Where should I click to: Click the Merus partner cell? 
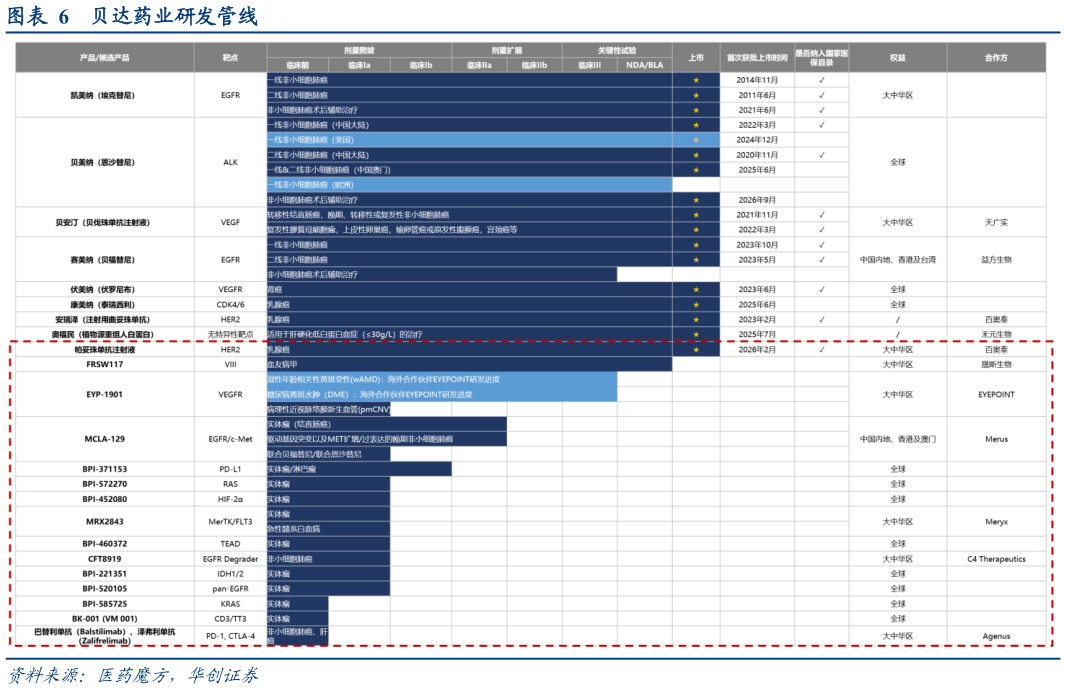pyautogui.click(x=996, y=439)
